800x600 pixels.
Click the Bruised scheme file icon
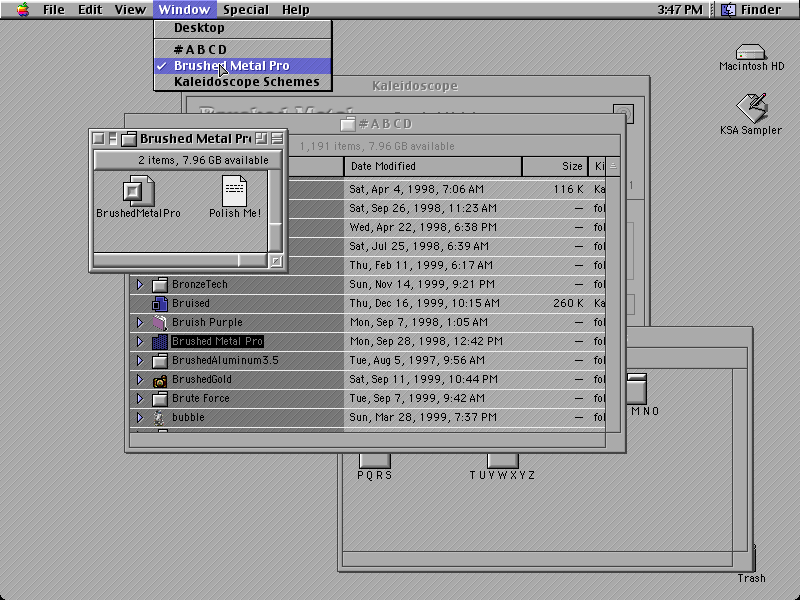[x=160, y=304]
